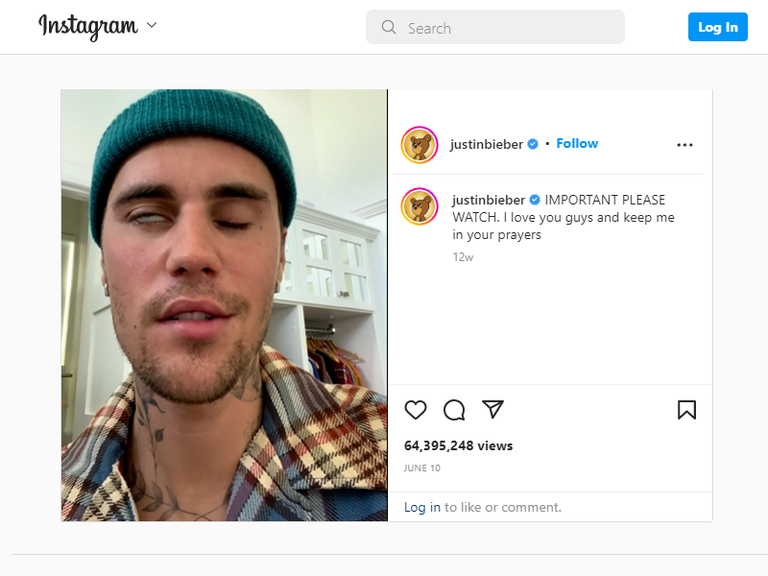Open comments via the speech bubble icon

click(454, 410)
